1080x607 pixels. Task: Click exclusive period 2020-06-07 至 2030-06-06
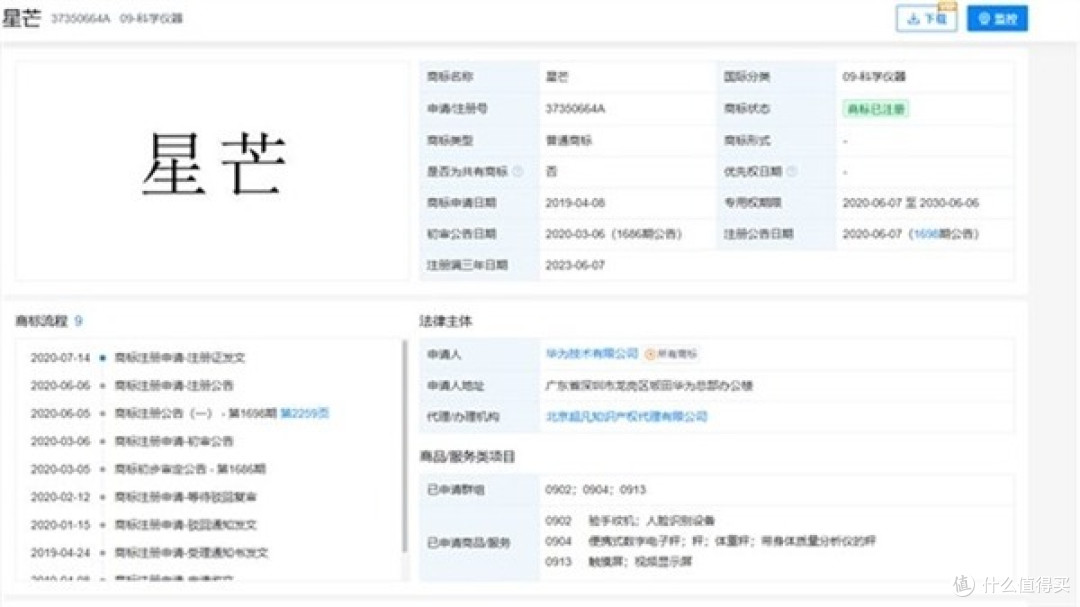(x=911, y=203)
